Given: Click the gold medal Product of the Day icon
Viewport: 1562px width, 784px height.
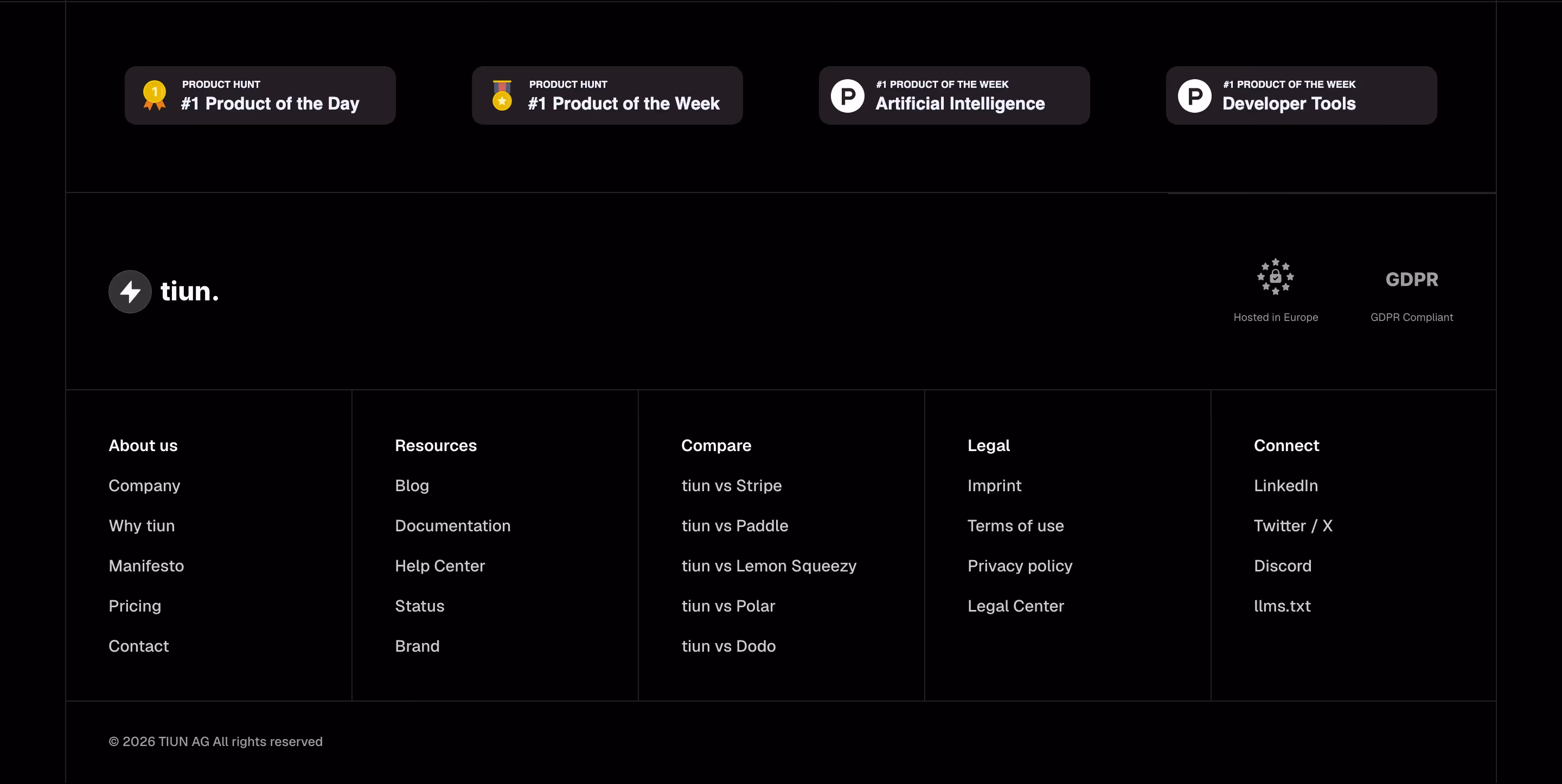Looking at the screenshot, I should point(155,96).
